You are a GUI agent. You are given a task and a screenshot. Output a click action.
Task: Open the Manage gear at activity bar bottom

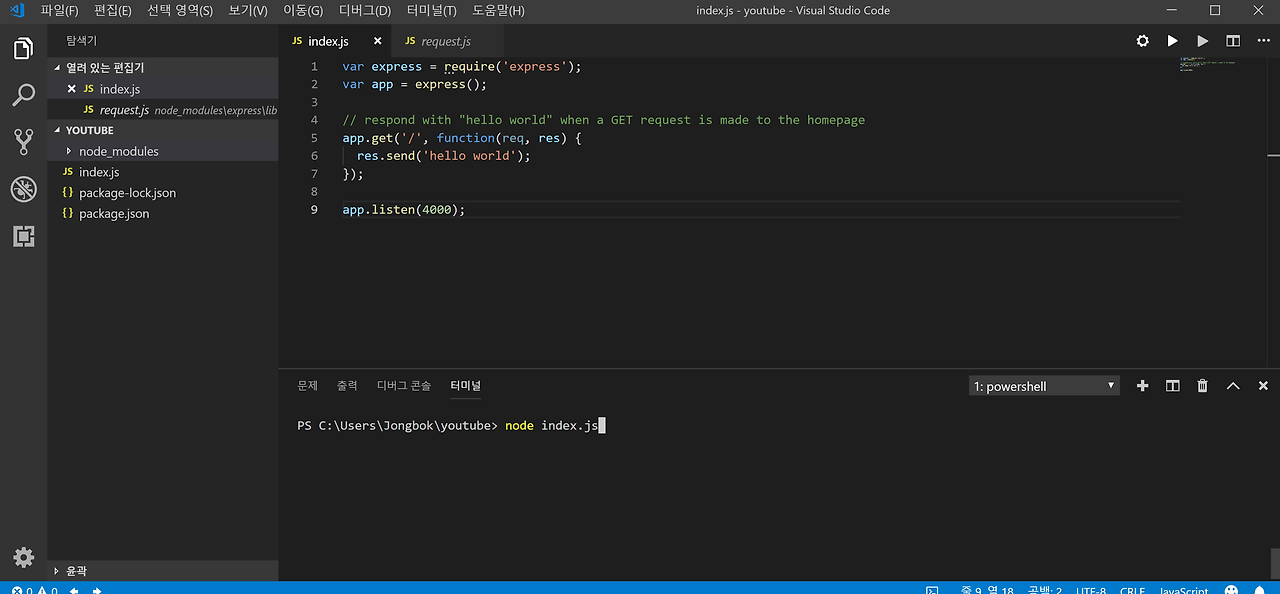(x=23, y=558)
